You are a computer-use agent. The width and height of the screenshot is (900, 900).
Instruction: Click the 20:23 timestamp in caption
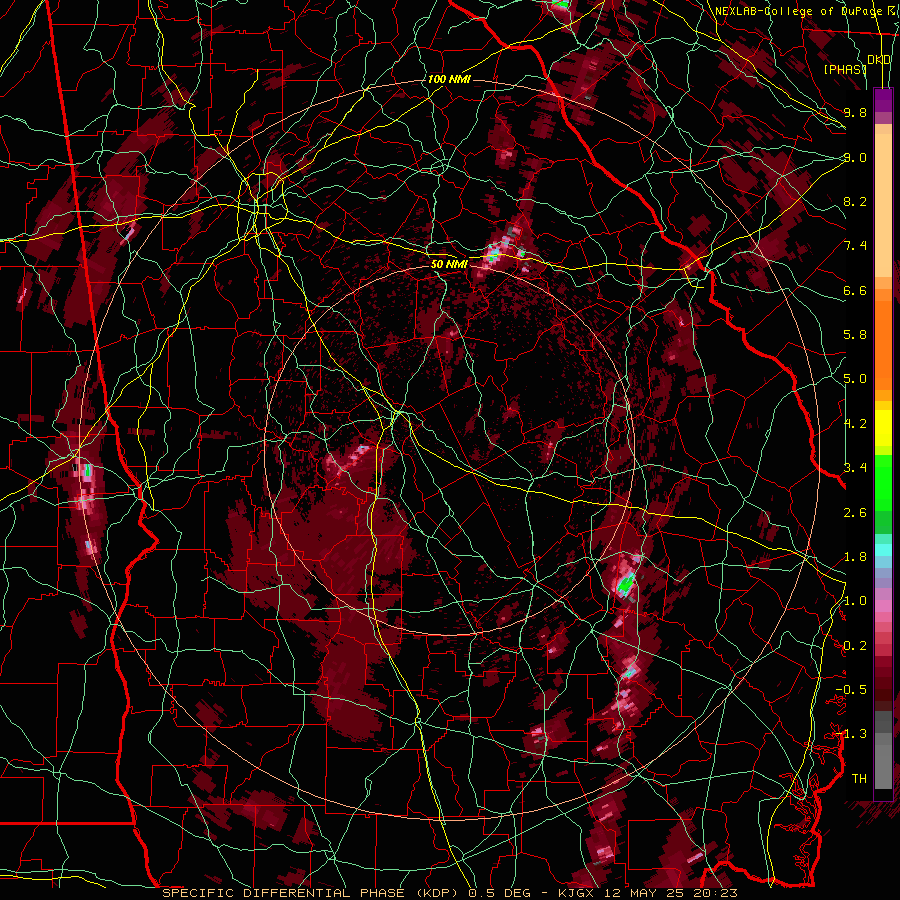coord(718,893)
